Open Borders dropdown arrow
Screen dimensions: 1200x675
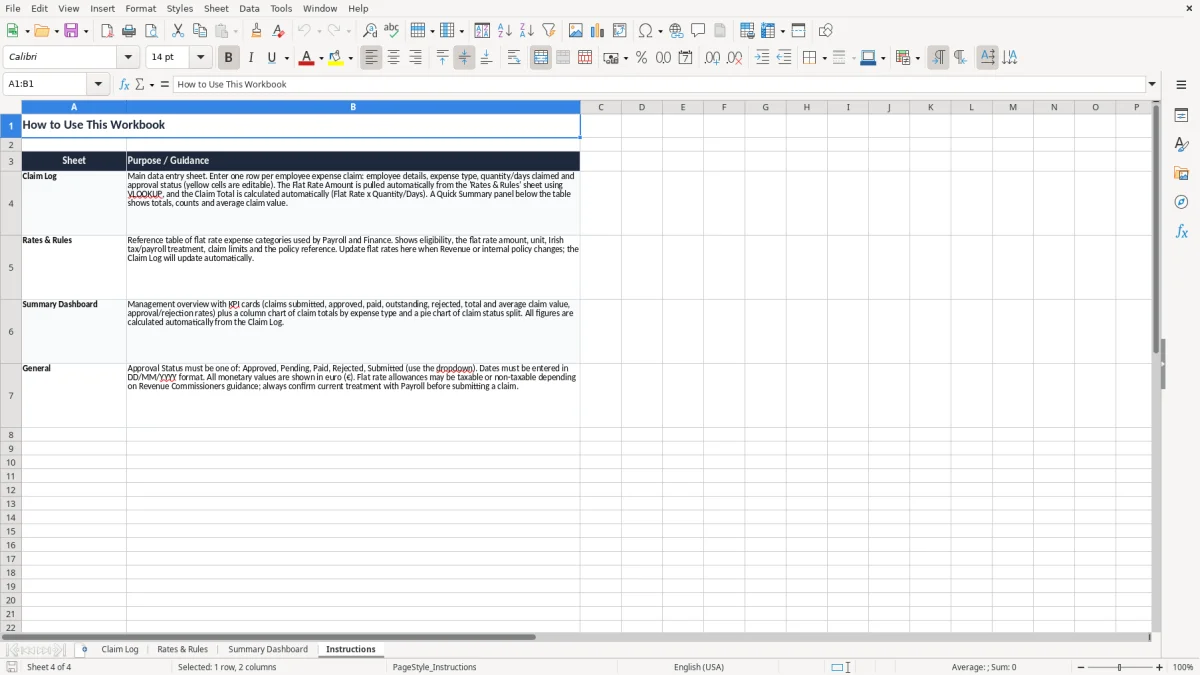[823, 59]
